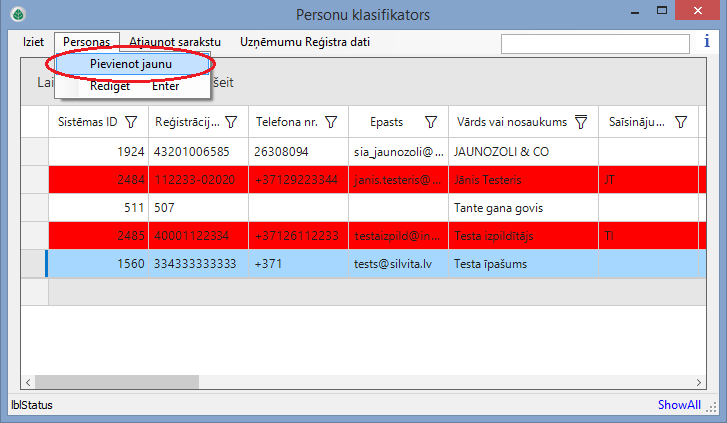Click phone number +37126112233
The width and height of the screenshot is (727, 423).
(299, 236)
